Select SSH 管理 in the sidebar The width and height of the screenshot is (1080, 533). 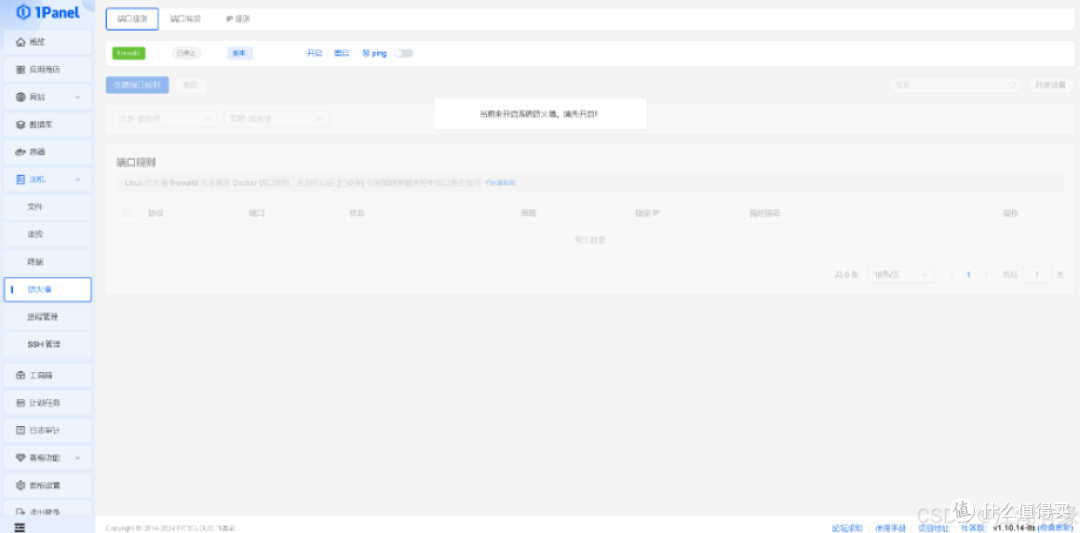[45, 344]
